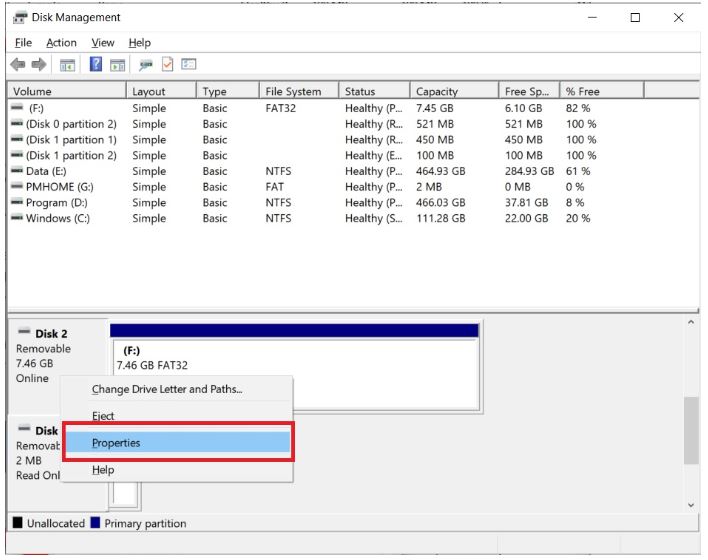The image size is (708, 560).
Task: Select the Data (E:) volume row
Action: coord(50,171)
